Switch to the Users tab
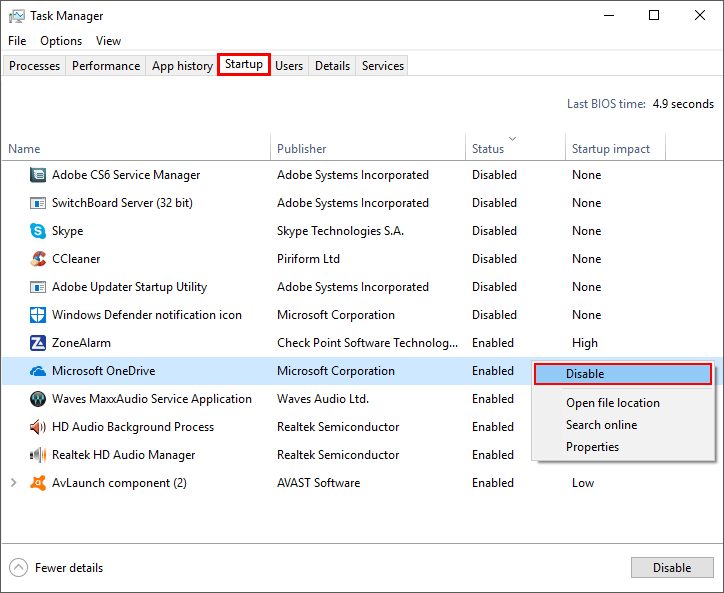 (x=289, y=66)
